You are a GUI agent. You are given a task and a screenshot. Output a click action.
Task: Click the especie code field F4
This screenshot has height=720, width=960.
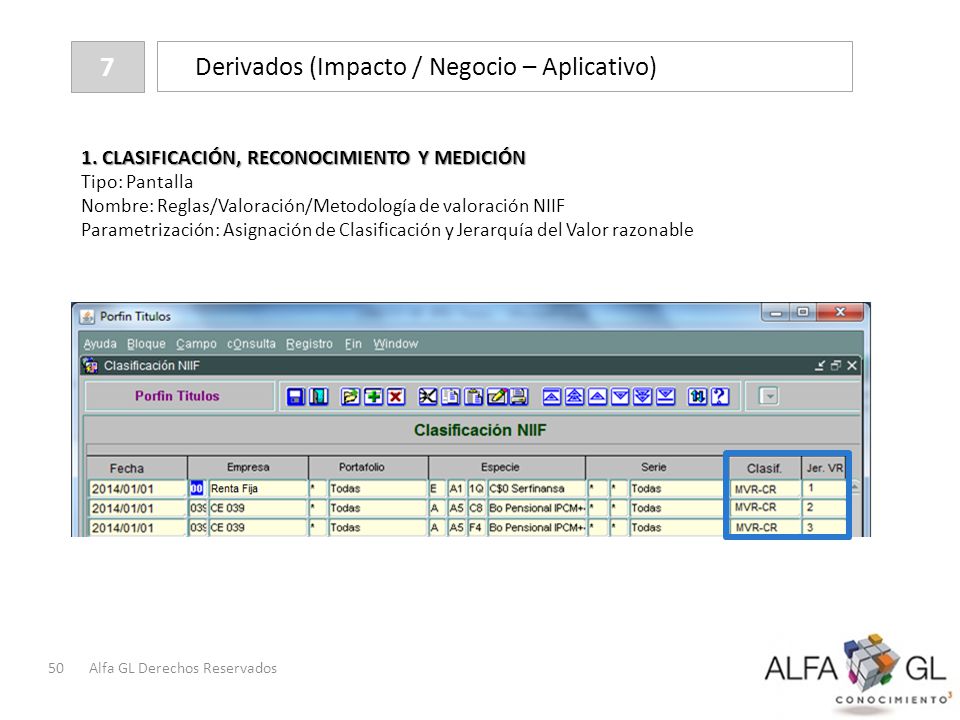point(476,527)
